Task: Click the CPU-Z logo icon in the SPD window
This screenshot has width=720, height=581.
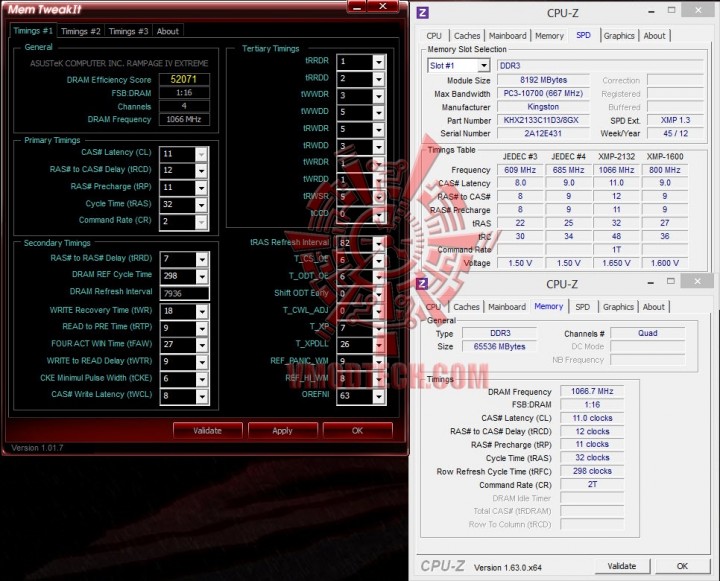Action: click(422, 12)
